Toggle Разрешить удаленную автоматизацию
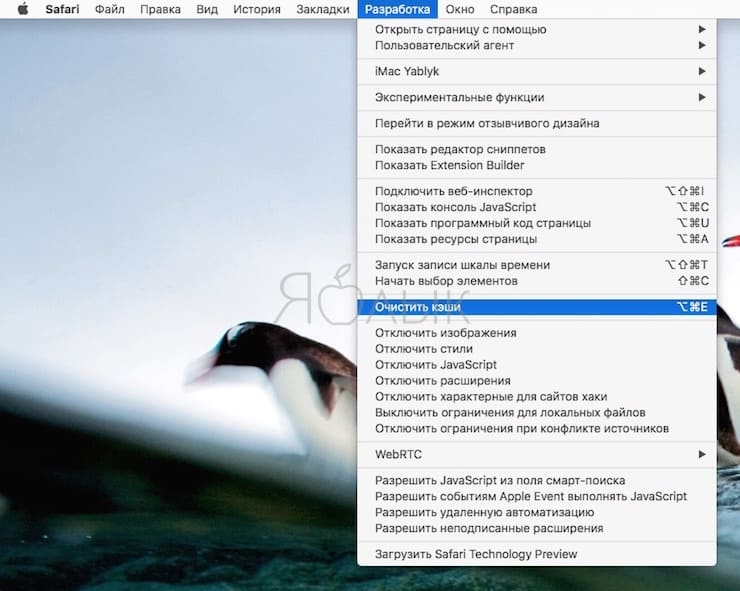Viewport: 740px width, 591px height. (x=537, y=512)
